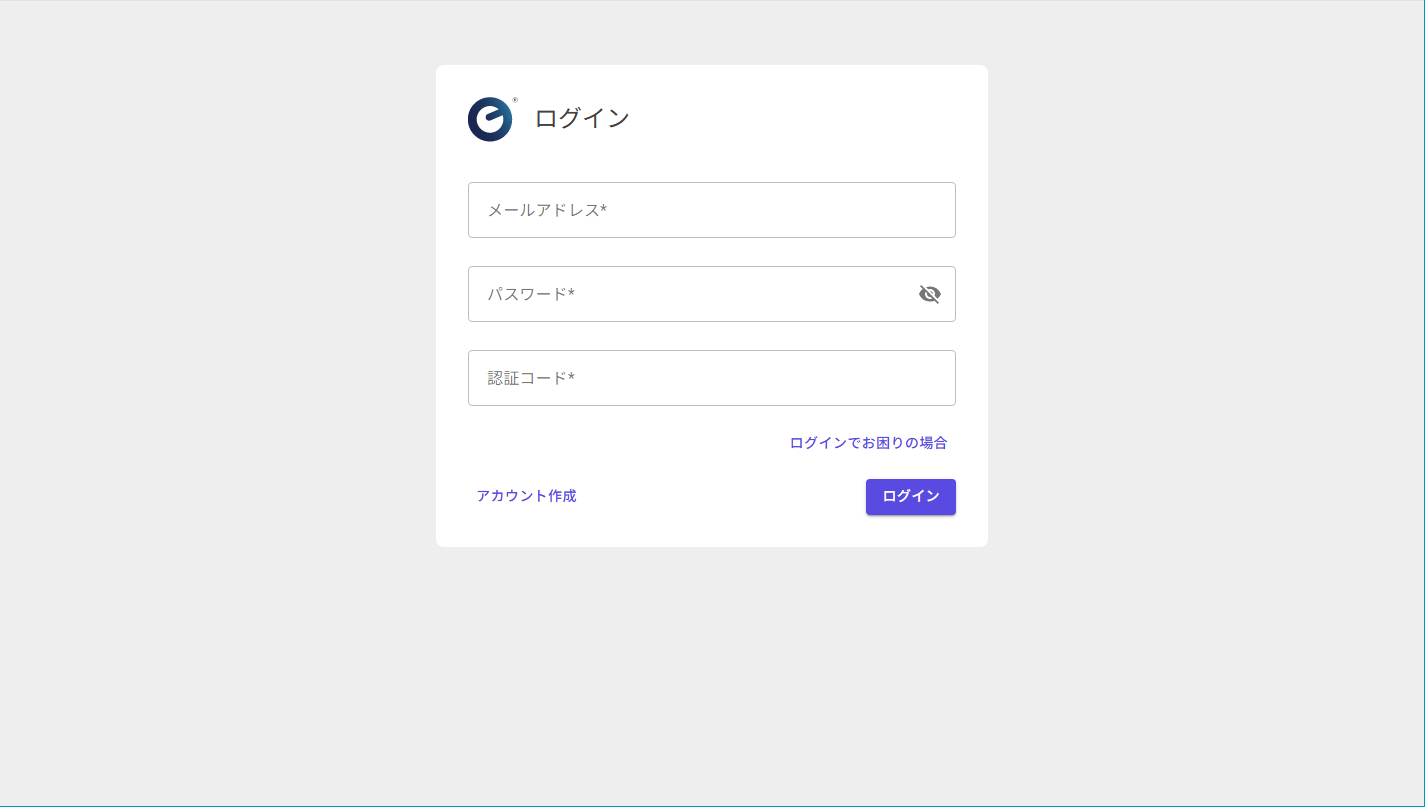
Task: Toggle password visibility with the eye icon
Action: 930,294
